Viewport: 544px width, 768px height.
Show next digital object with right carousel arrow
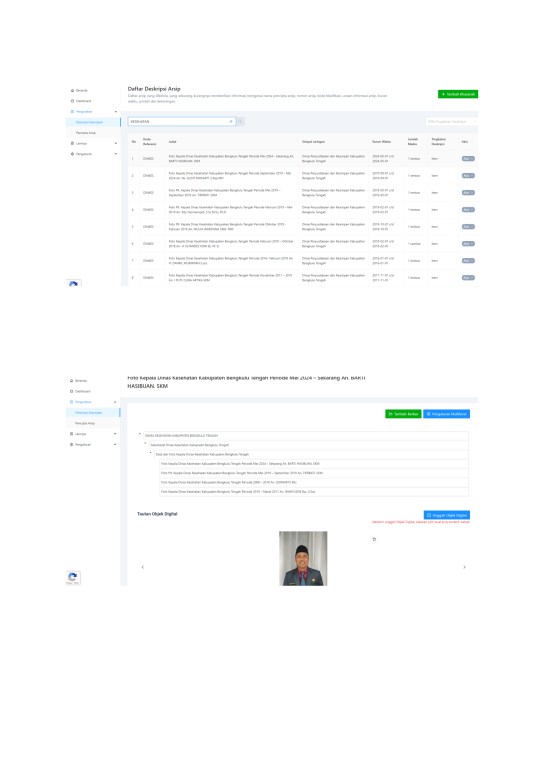[464, 567]
